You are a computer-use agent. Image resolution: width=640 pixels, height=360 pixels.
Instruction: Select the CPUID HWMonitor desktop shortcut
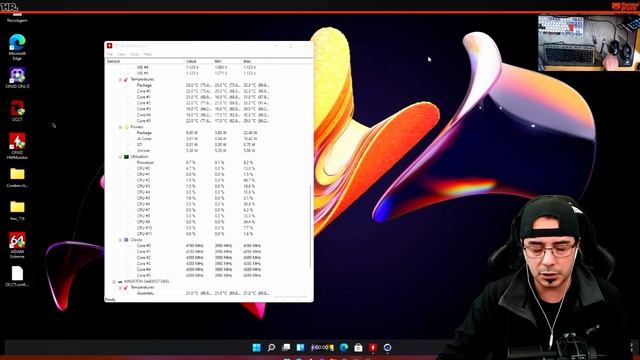(x=17, y=146)
